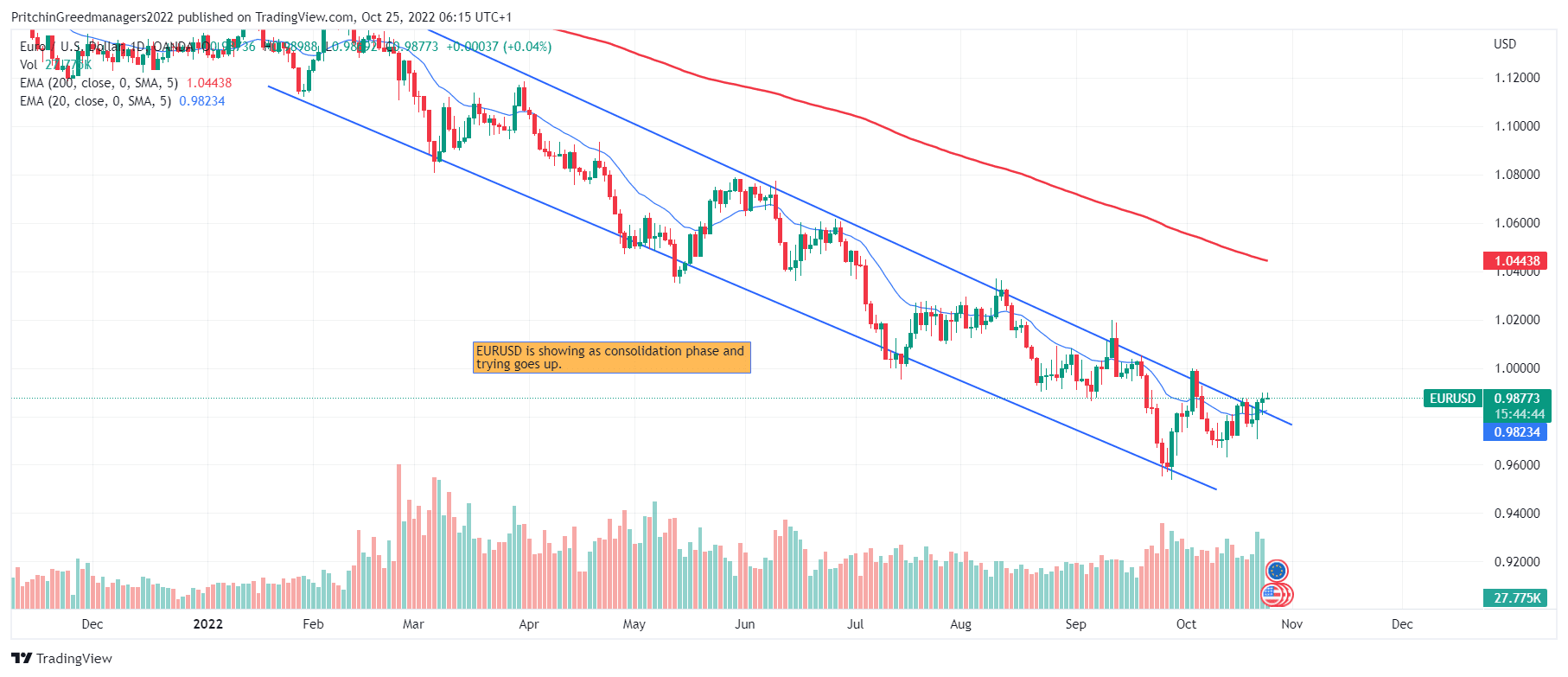This screenshot has height=677, width=1568.
Task: Click the red 1.04438 EMA price tag
Action: pyautogui.click(x=1514, y=260)
